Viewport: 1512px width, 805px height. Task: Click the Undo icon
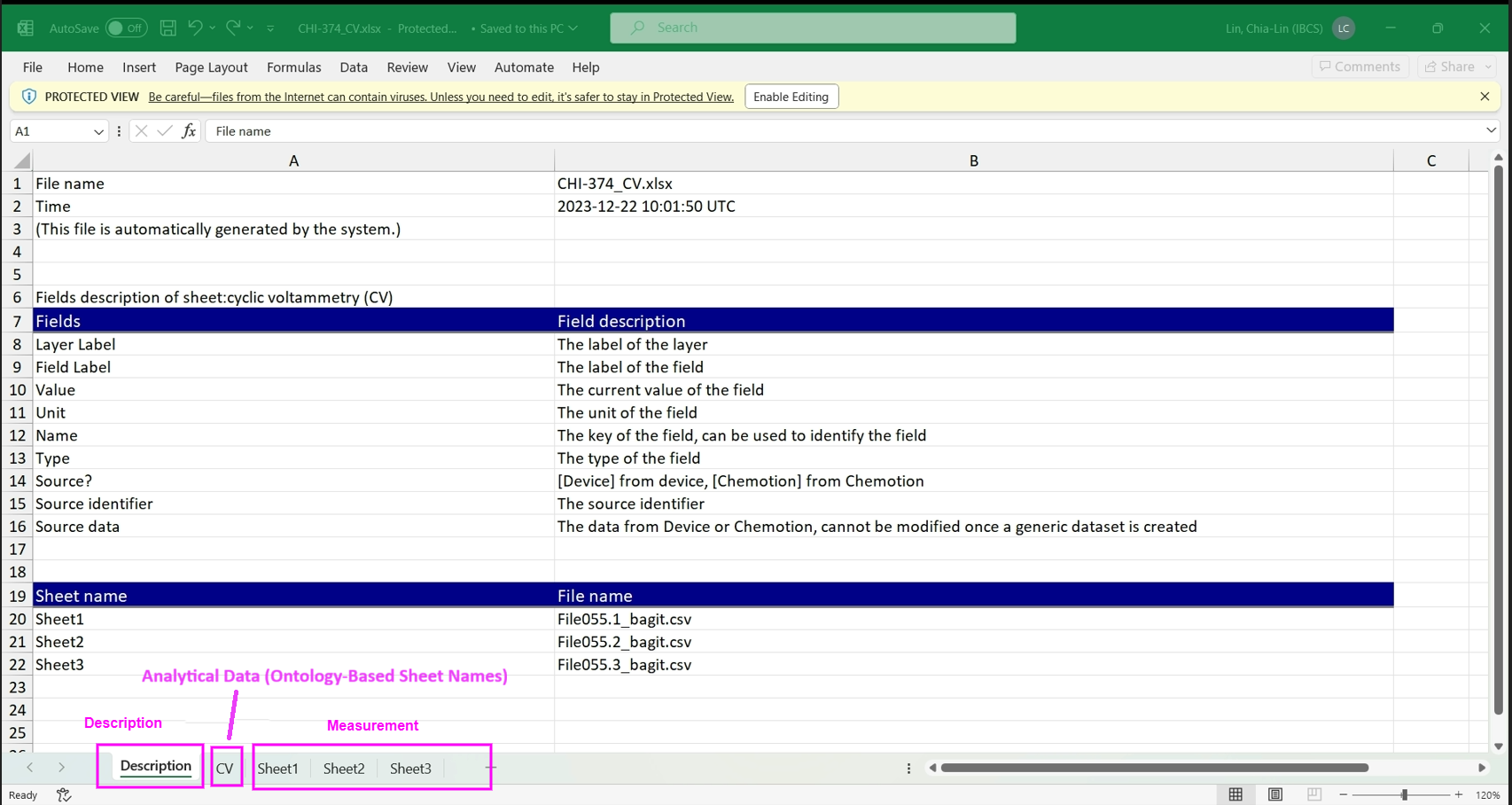[x=194, y=27]
